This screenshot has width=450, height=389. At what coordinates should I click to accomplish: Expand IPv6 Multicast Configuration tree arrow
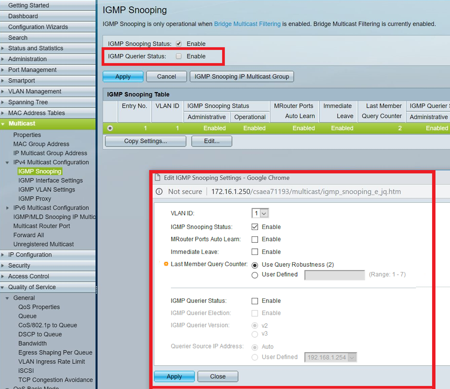coord(8,208)
